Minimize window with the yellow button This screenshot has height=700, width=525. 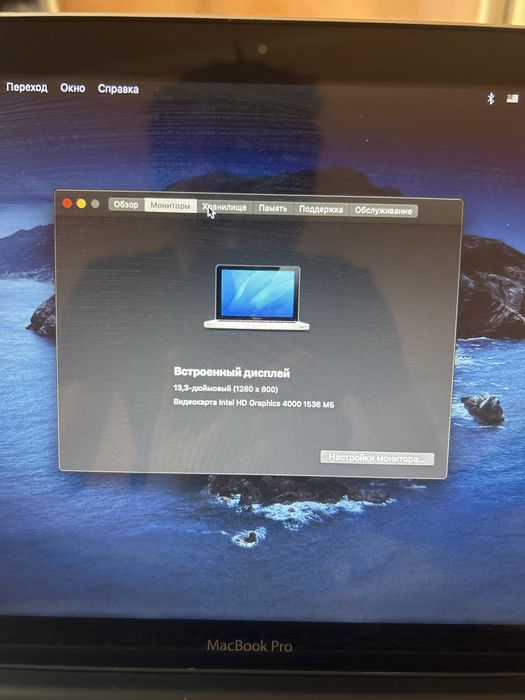[x=81, y=204]
